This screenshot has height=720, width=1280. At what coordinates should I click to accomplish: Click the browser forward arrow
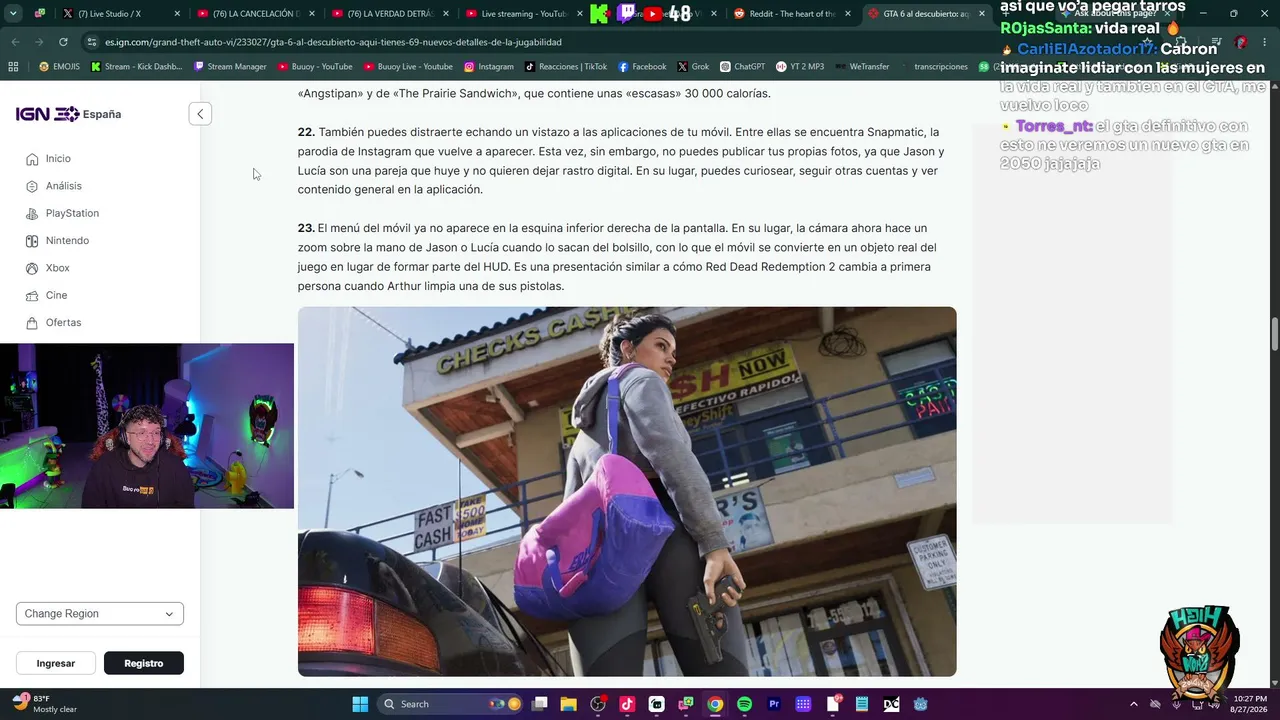coord(39,42)
